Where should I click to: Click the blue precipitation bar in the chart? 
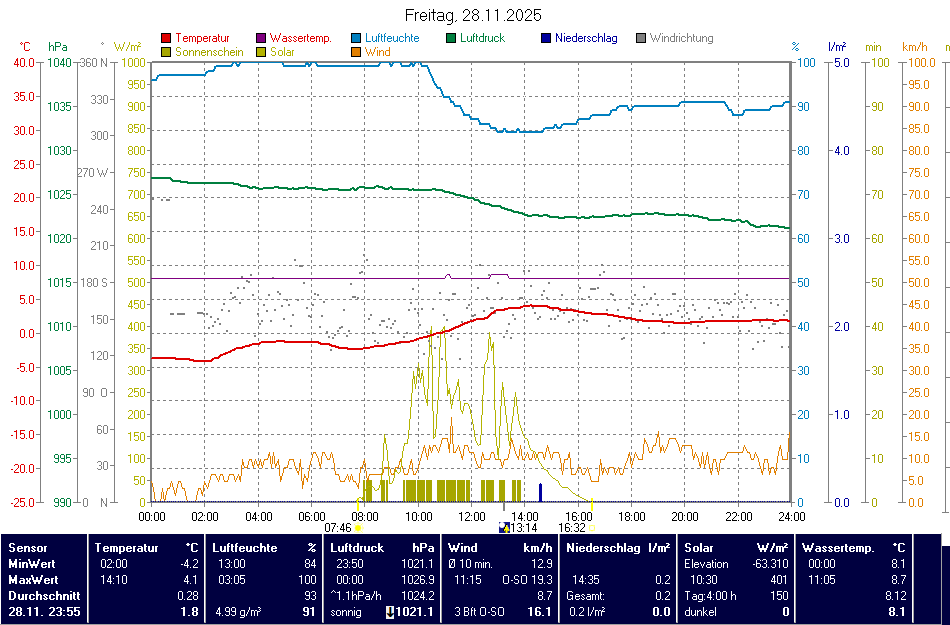[x=540, y=492]
